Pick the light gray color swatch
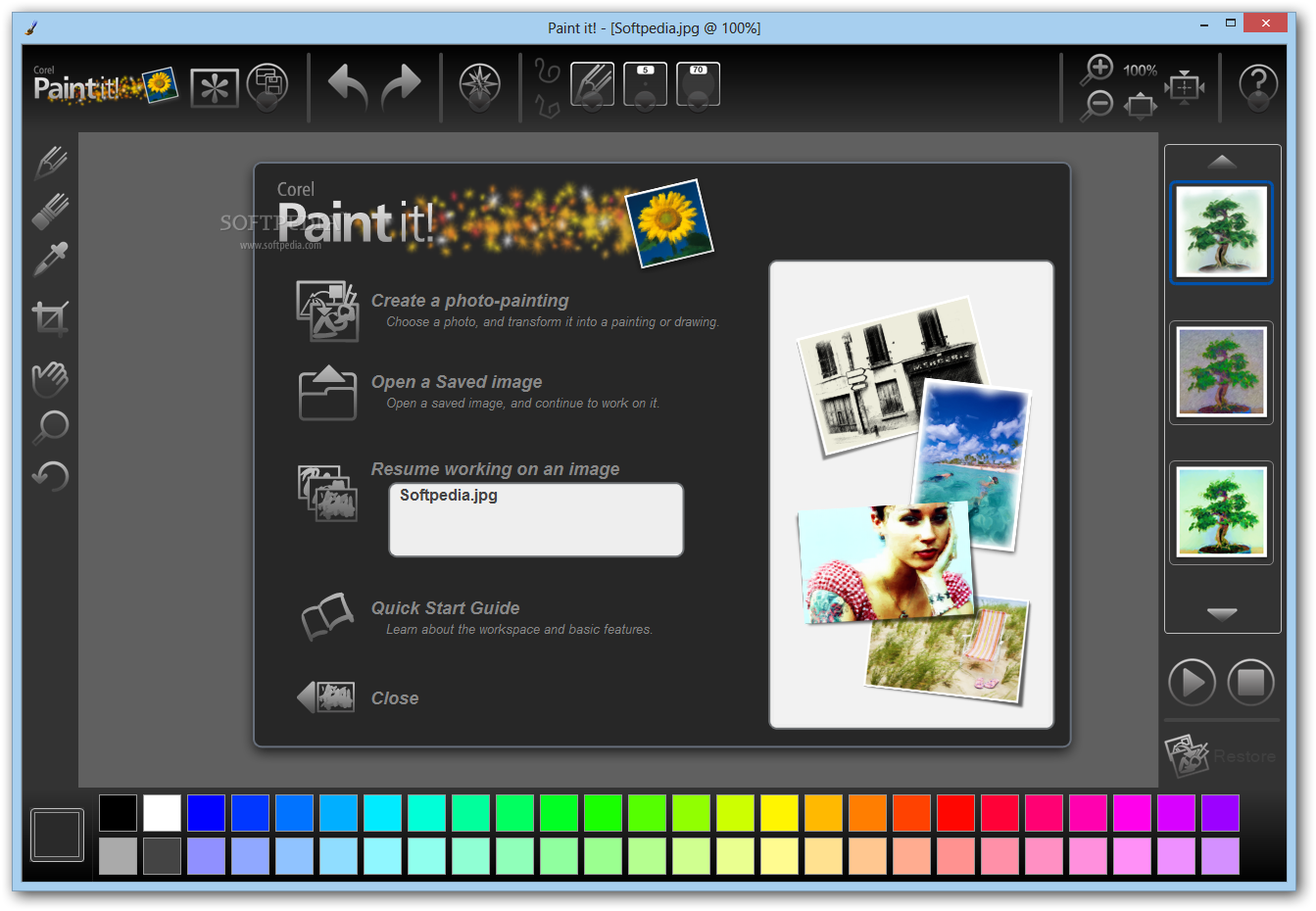Viewport: 1316px width, 911px height. [118, 856]
